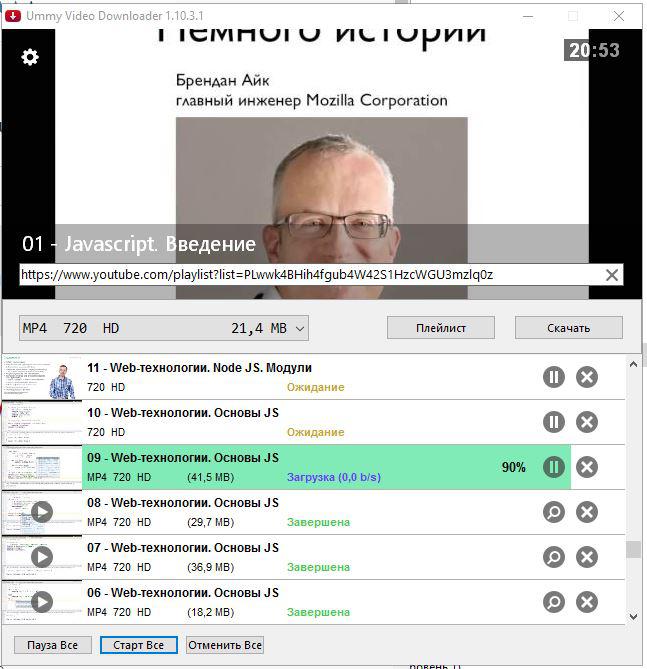Pause the 11 - Node JS. Модули download

pos(554,377)
